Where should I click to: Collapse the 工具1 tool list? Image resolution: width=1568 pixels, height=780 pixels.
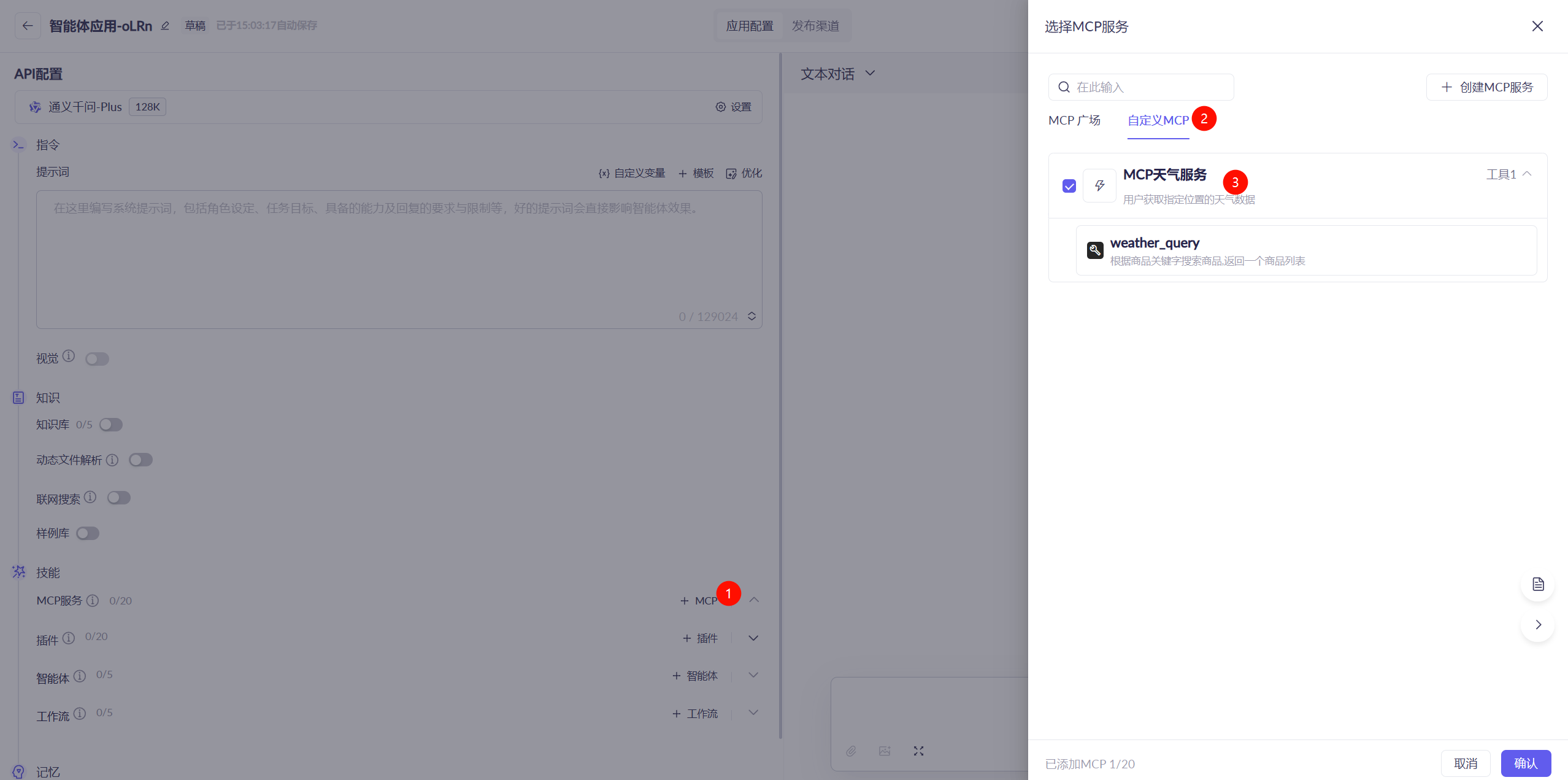click(x=1527, y=174)
